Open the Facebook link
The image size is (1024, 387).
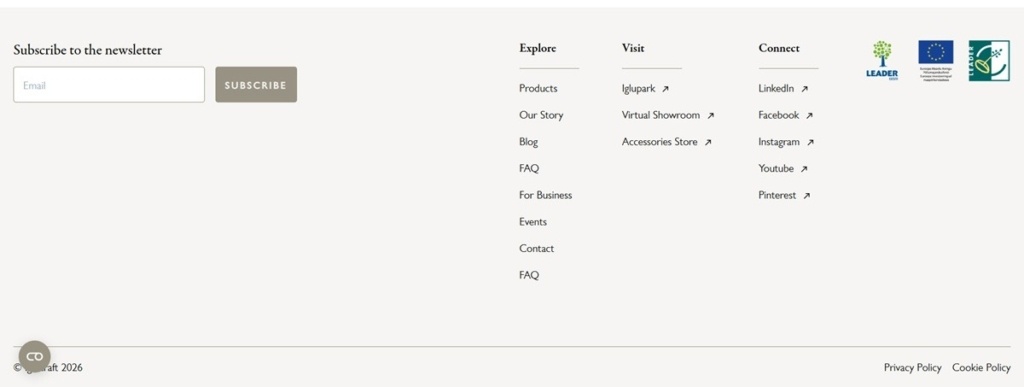point(778,115)
